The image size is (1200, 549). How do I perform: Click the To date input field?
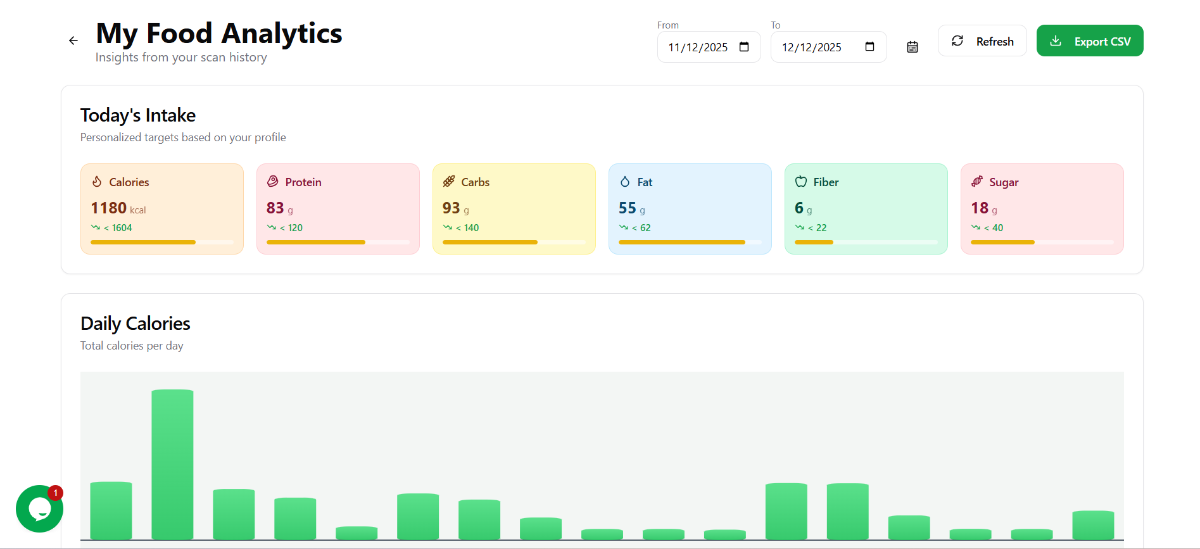pos(812,47)
